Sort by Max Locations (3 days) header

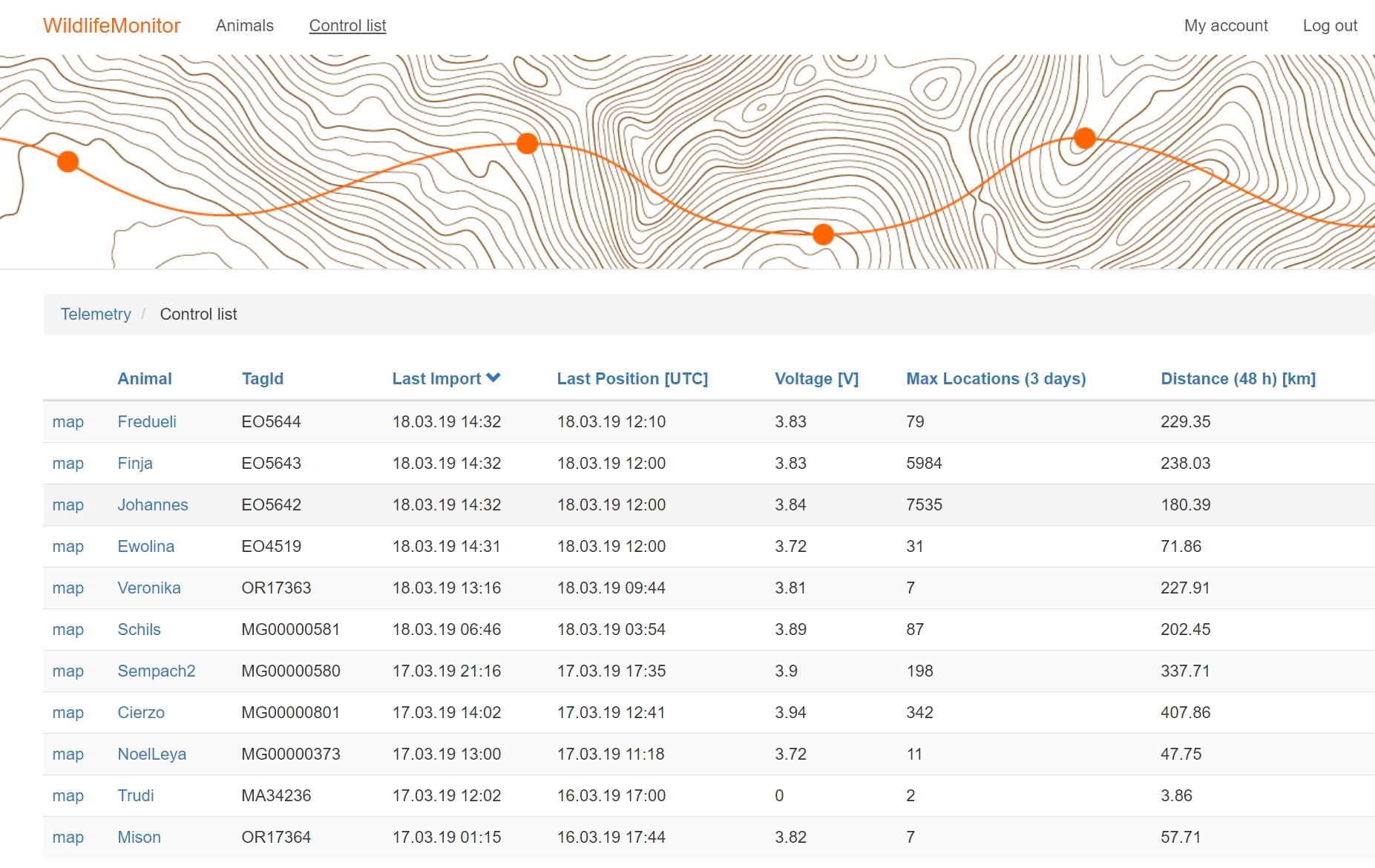[995, 379]
